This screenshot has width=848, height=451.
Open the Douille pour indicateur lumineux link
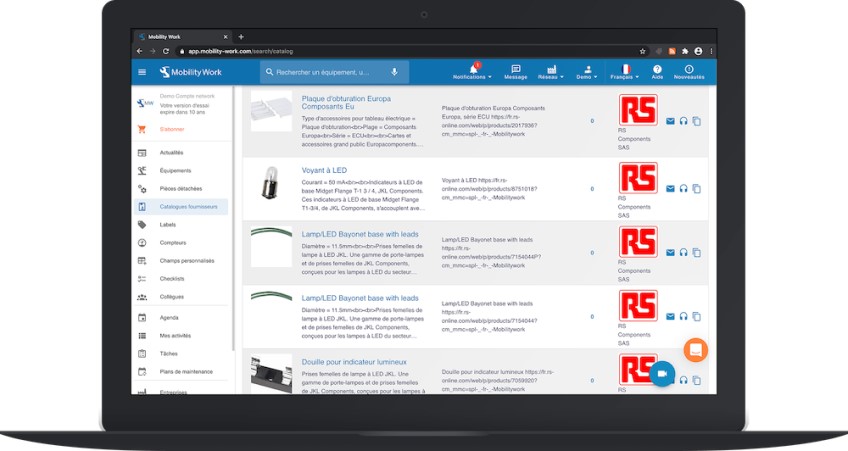click(x=354, y=362)
